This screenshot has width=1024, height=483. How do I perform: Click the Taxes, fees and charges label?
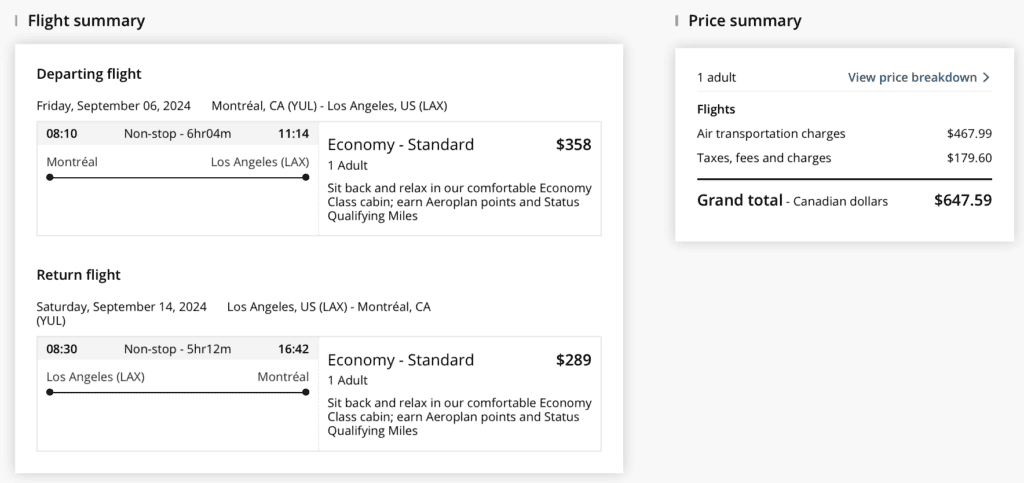pyautogui.click(x=764, y=158)
